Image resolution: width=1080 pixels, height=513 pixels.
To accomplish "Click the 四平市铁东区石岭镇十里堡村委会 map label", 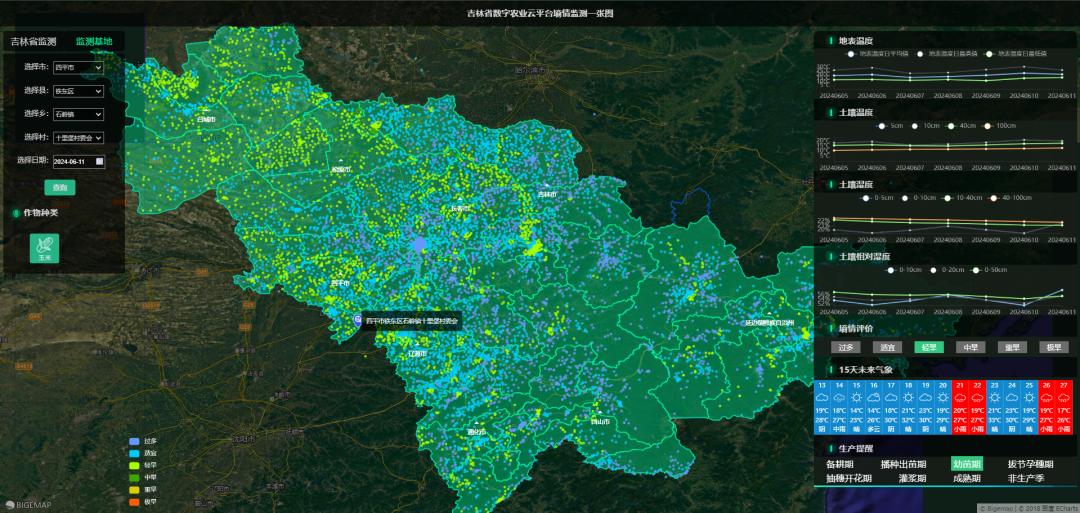I will 411,321.
